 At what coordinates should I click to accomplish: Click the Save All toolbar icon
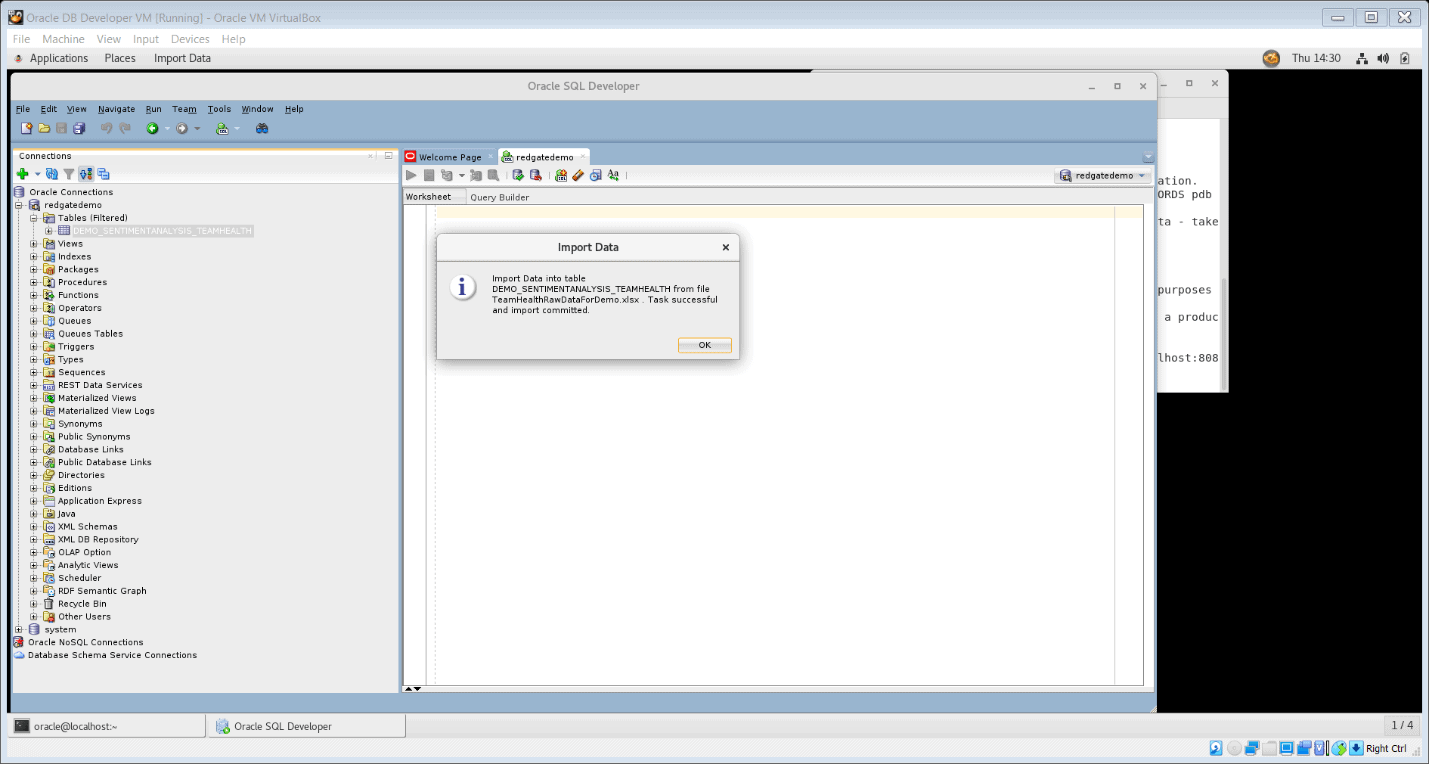pyautogui.click(x=79, y=128)
